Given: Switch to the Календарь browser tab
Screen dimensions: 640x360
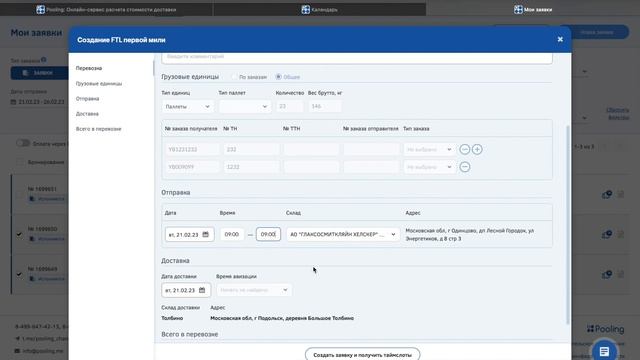Looking at the screenshot, I should point(320,9).
